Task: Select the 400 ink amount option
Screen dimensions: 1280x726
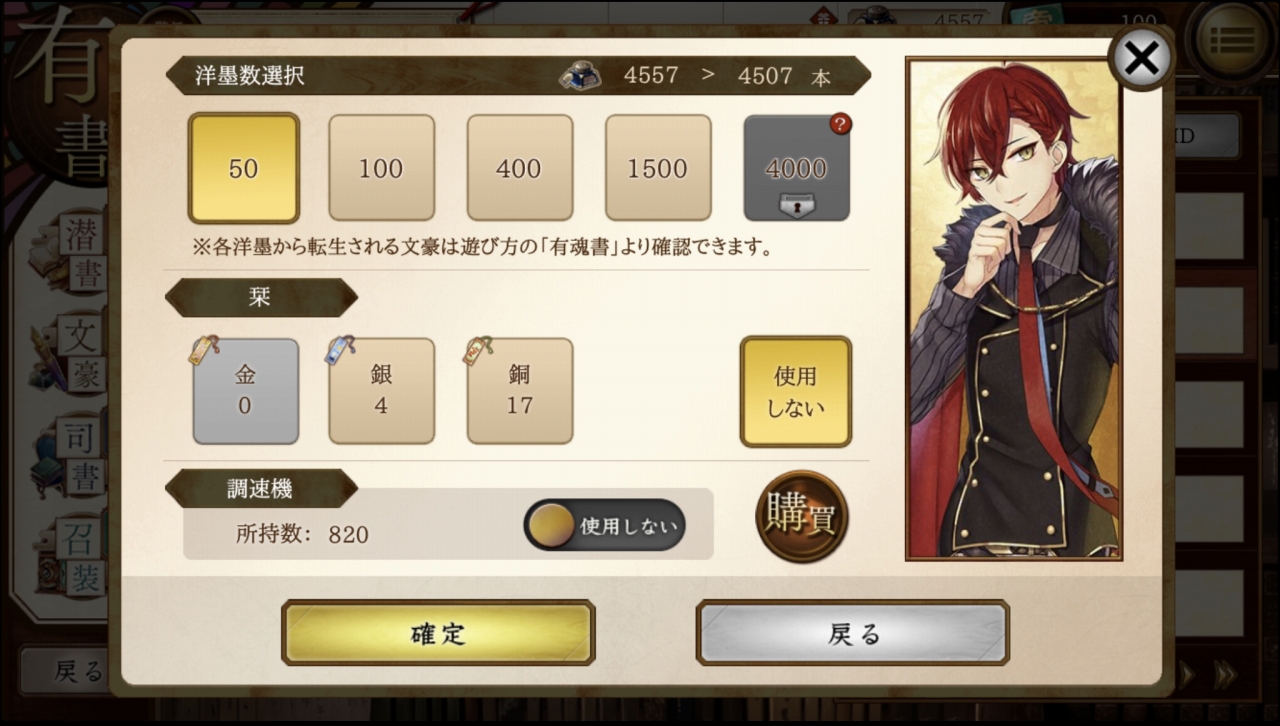Action: [519, 168]
